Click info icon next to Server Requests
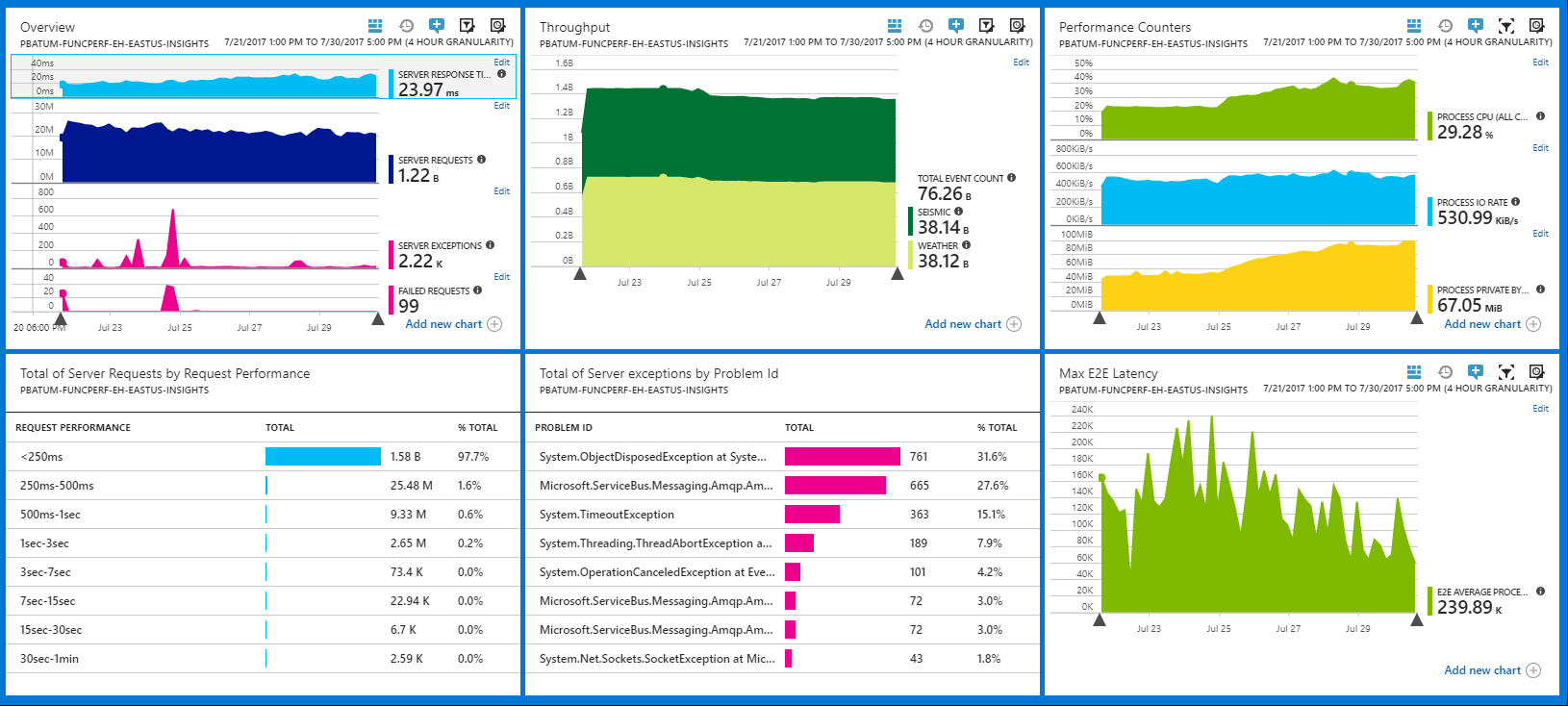The width and height of the screenshot is (1568, 706). tap(481, 160)
